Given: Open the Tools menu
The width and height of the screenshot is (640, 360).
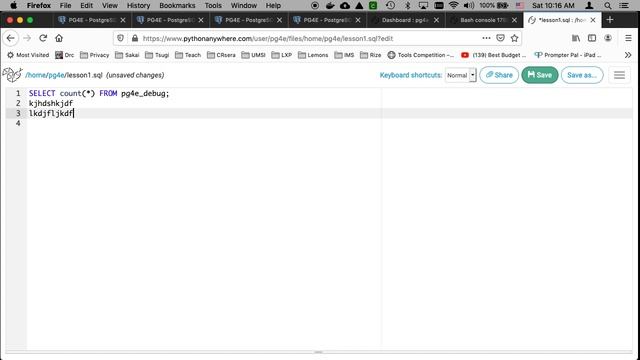Looking at the screenshot, I should pos(213,5).
